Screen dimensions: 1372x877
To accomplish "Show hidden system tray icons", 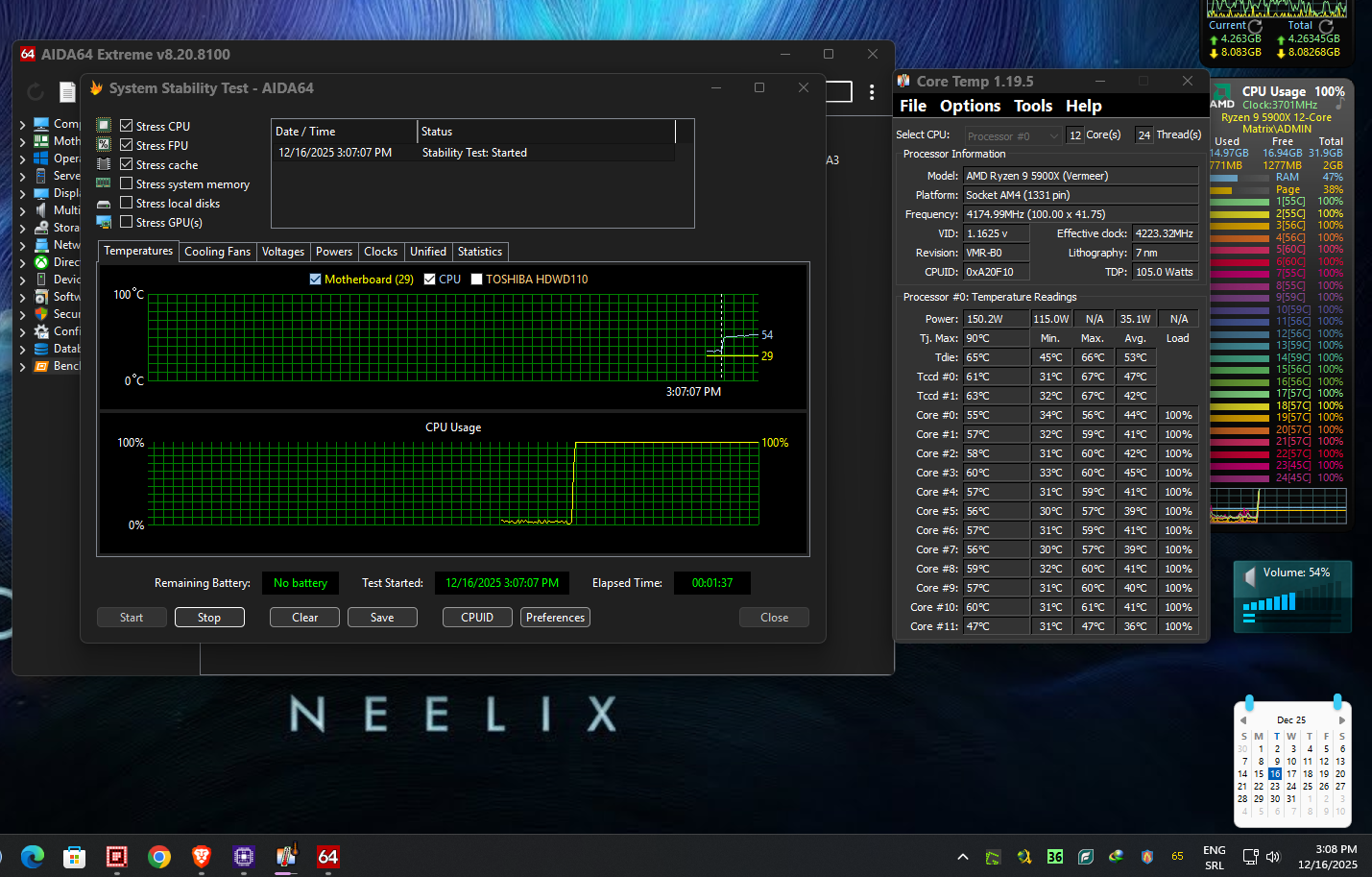I will [963, 856].
